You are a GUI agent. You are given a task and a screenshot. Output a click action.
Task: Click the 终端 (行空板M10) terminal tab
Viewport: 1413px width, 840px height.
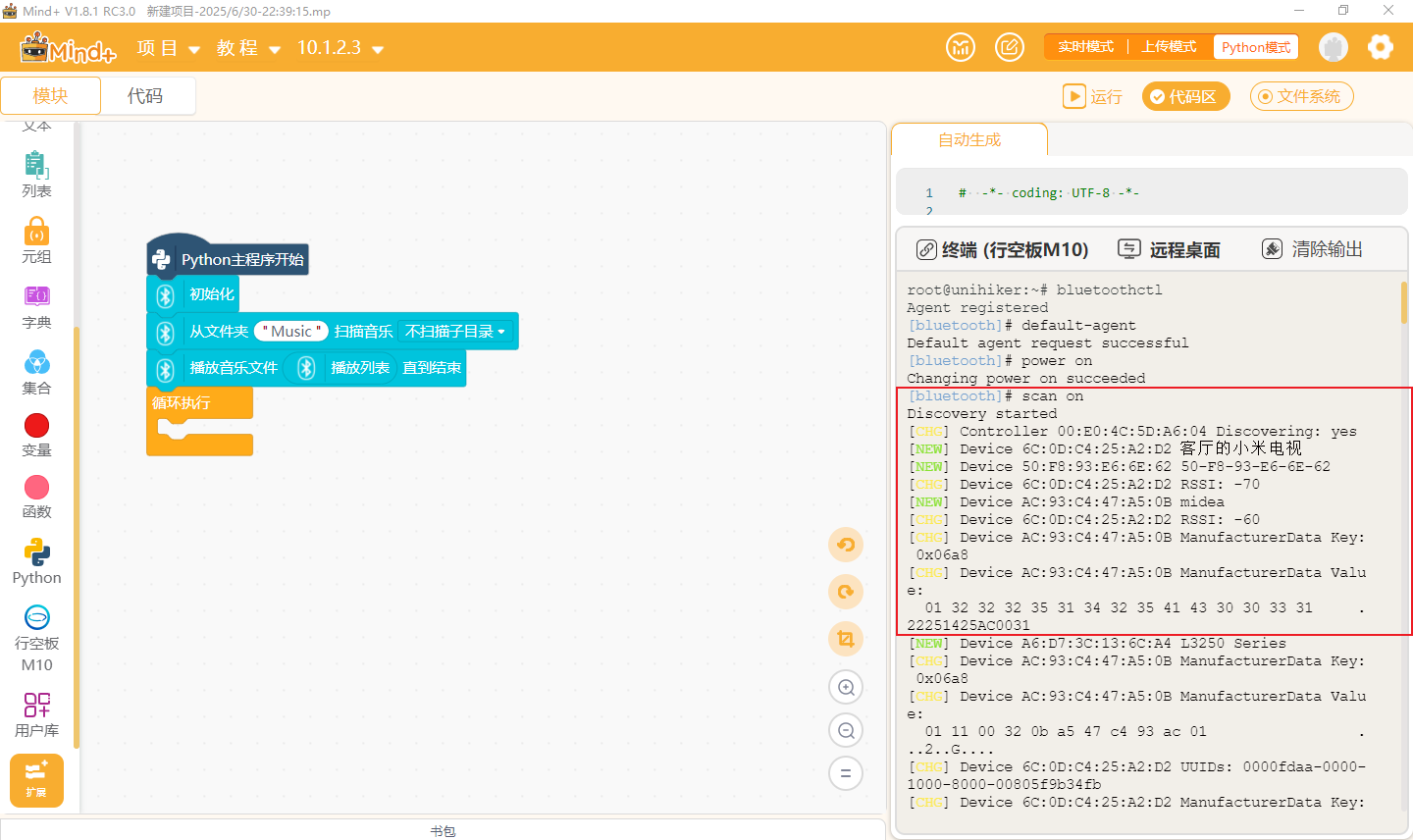click(1003, 250)
